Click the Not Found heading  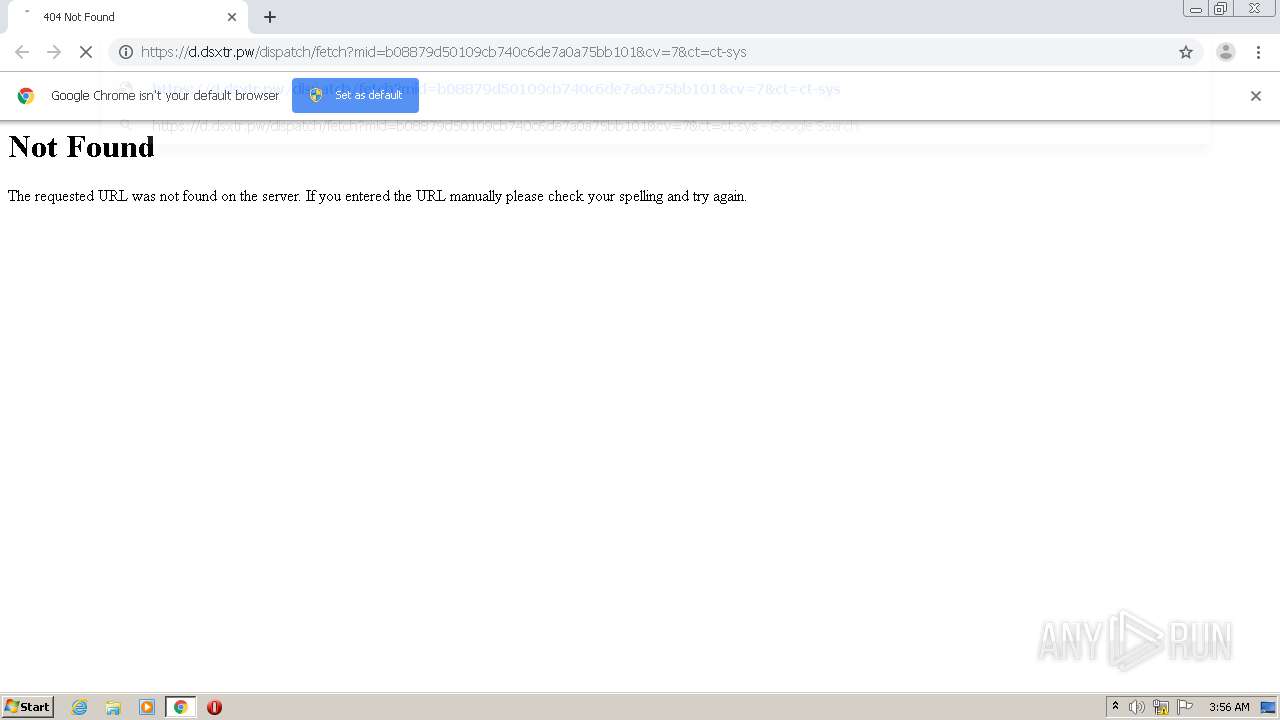click(x=82, y=147)
